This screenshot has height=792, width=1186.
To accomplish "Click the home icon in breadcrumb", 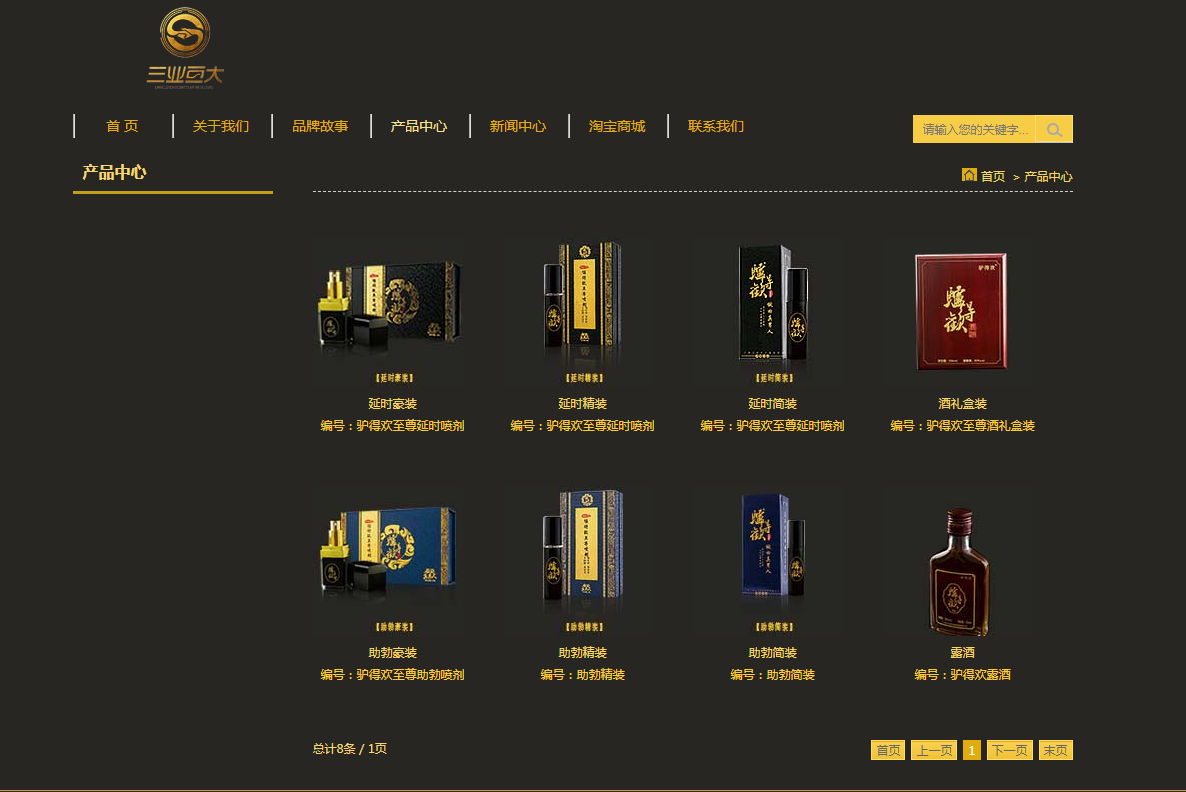I will [x=969, y=175].
